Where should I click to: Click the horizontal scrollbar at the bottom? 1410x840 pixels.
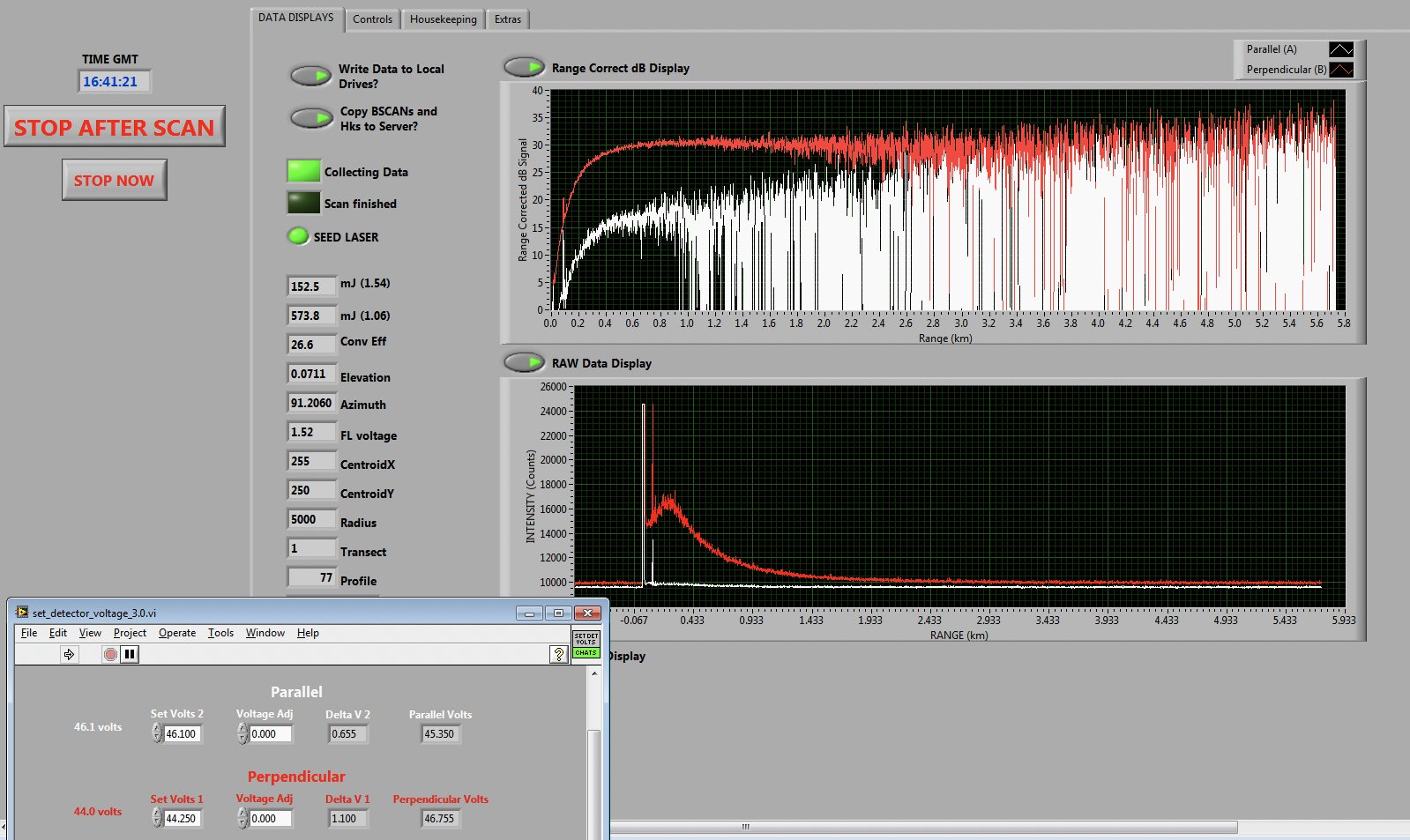922,827
